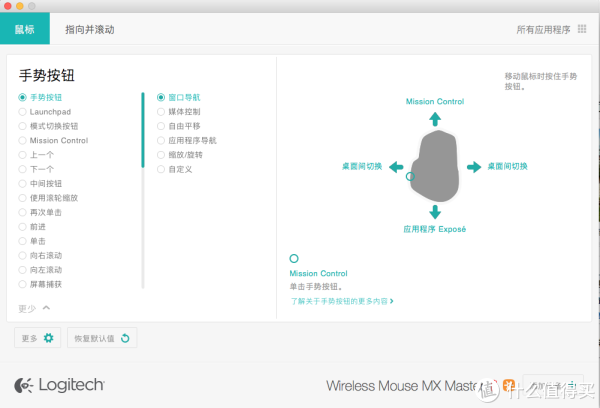Select Mission Control radio in the button list
The image size is (600, 408).
pyautogui.click(x=22, y=140)
